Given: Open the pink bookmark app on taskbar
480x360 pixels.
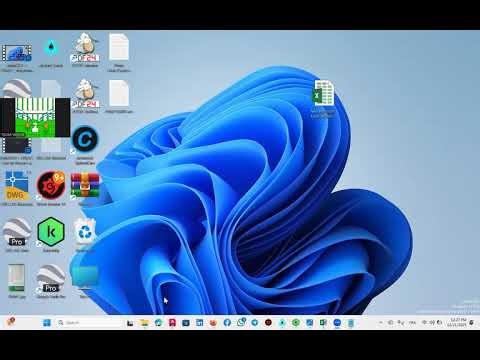Looking at the screenshot, I should (172, 323).
